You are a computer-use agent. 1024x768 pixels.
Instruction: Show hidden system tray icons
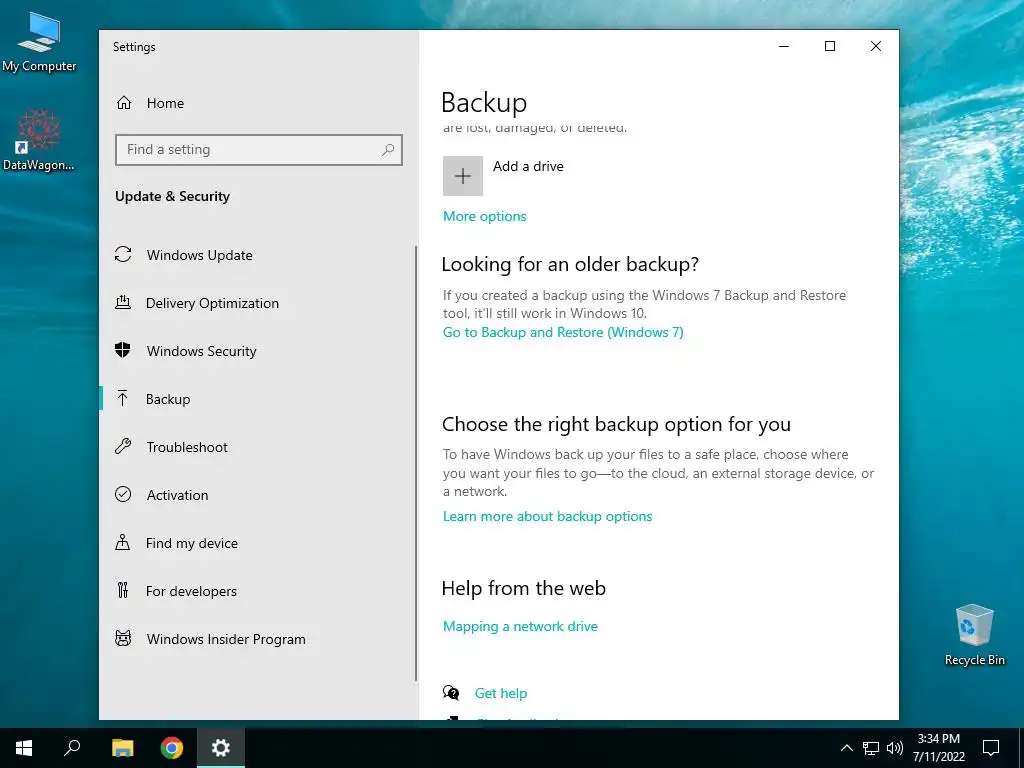point(846,748)
